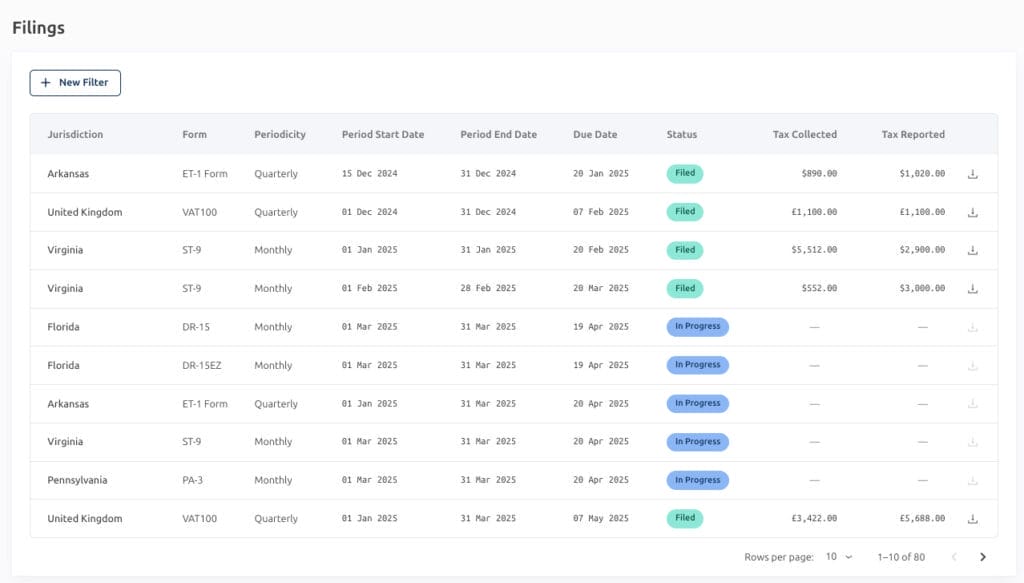The width and height of the screenshot is (1024, 583).
Task: Open the rows per page dropdown
Action: click(838, 557)
